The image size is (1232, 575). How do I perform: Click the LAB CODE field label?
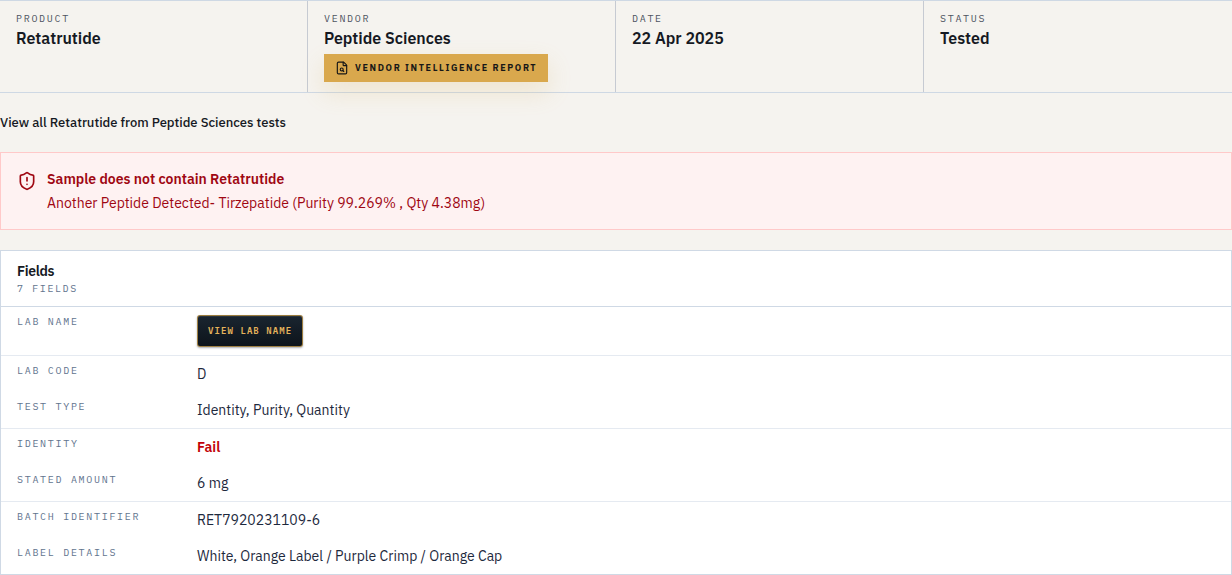pyautogui.click(x=47, y=371)
